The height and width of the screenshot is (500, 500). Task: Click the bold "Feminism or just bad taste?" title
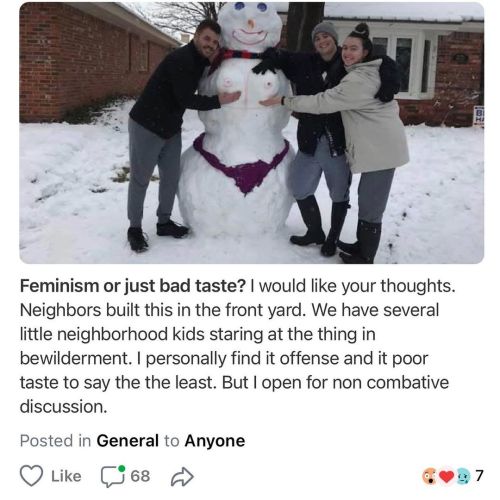point(133,286)
